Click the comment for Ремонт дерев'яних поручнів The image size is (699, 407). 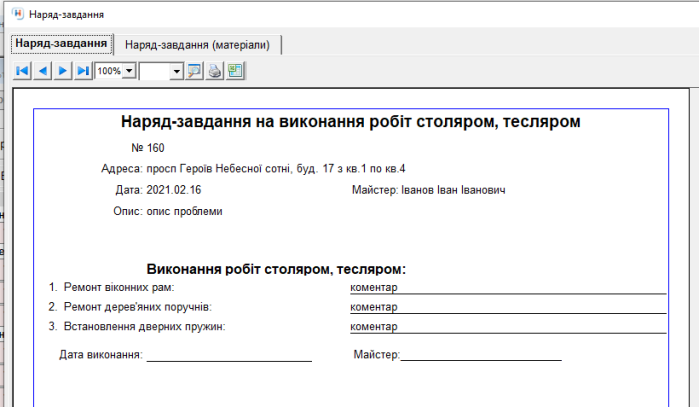(x=374, y=307)
